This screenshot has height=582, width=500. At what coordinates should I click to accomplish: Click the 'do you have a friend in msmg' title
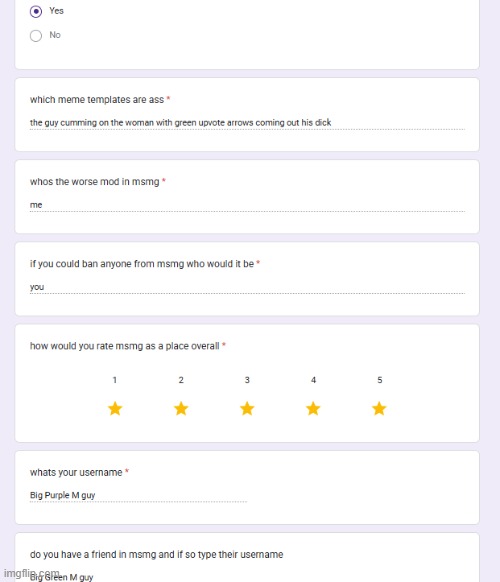click(157, 555)
